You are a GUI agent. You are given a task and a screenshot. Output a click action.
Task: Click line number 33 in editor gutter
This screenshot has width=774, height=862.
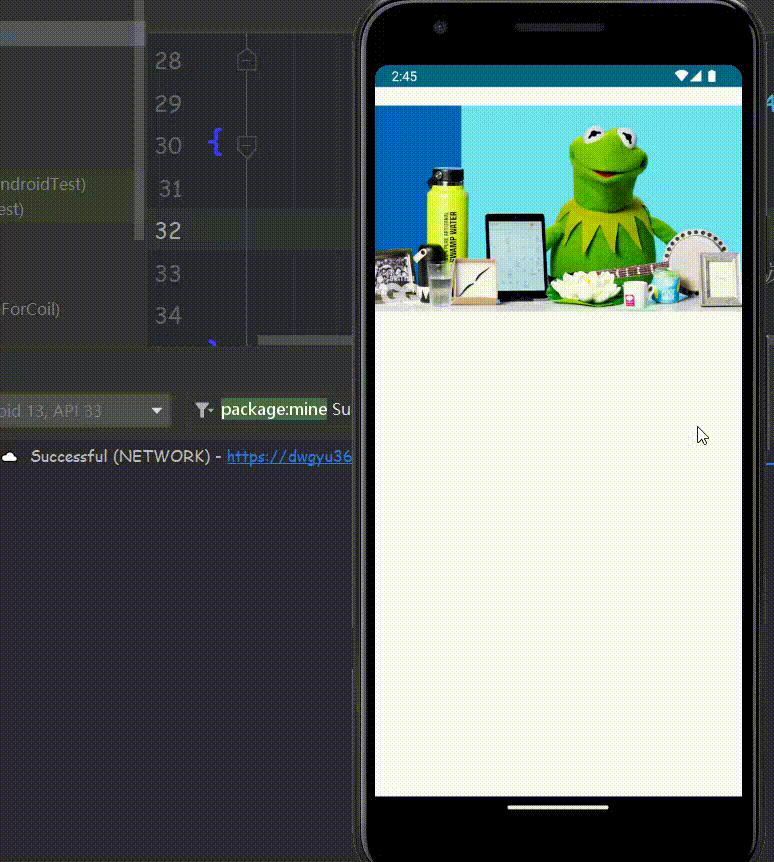click(168, 273)
